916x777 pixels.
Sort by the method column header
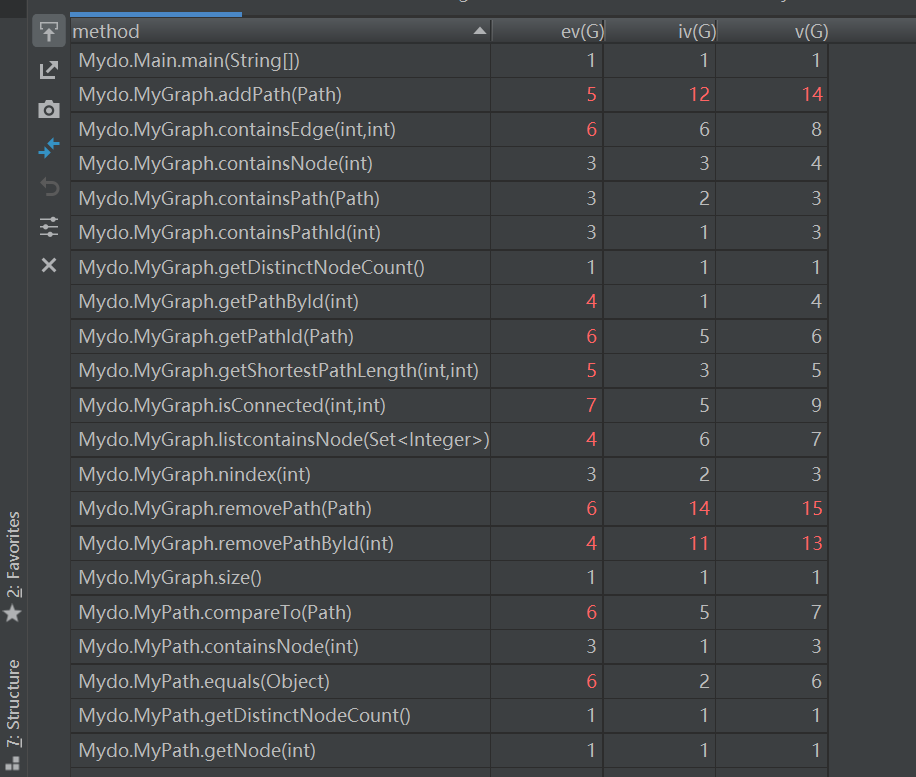tap(280, 31)
